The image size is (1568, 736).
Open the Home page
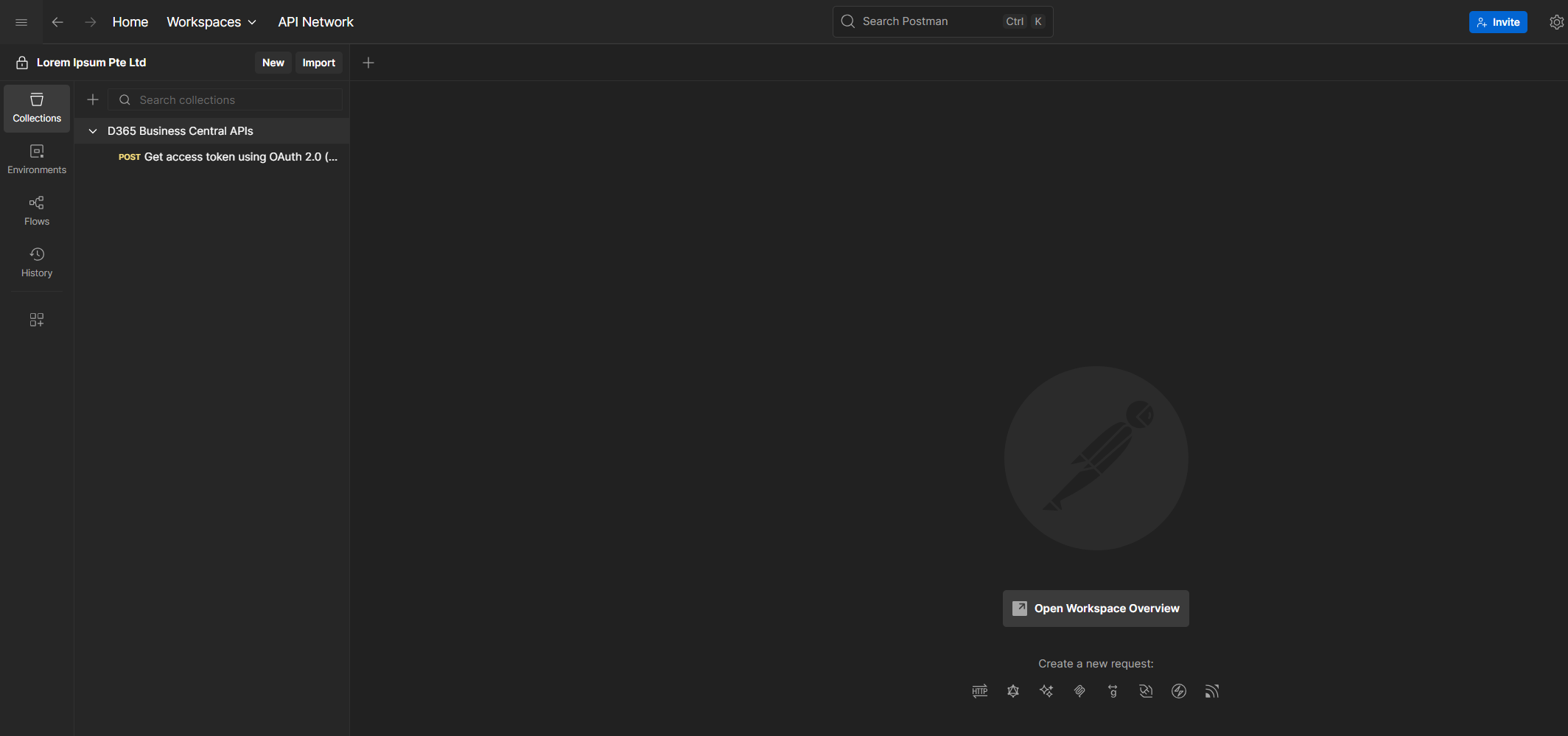(130, 22)
